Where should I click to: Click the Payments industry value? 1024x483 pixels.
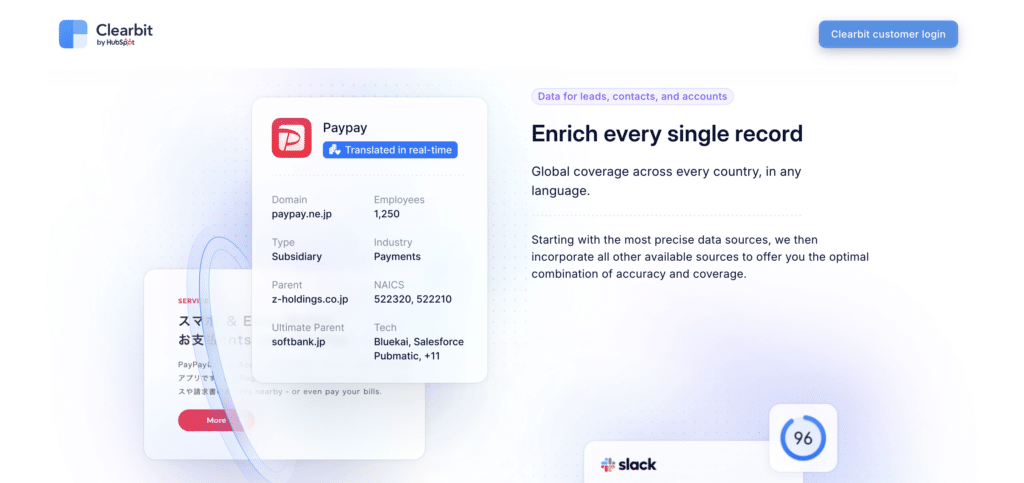pos(397,257)
